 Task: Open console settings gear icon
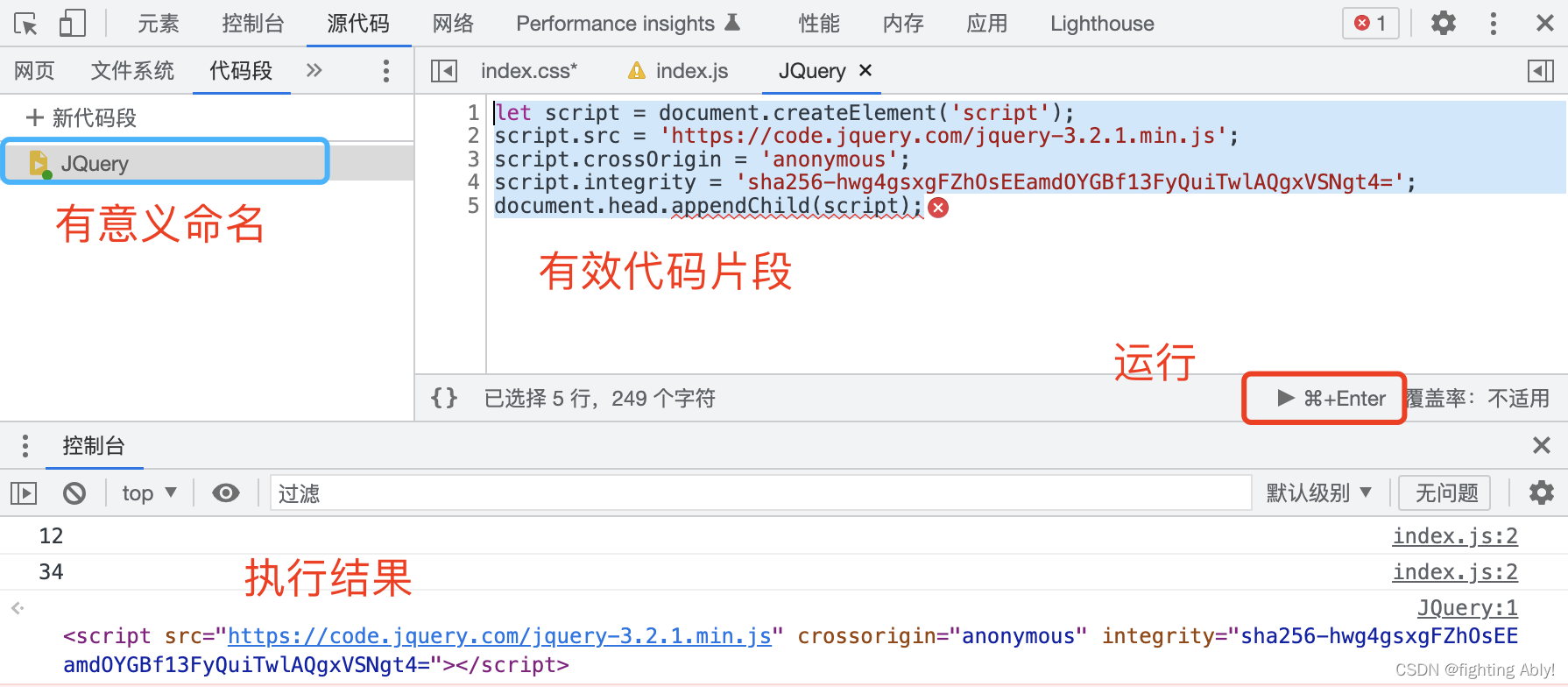[1542, 492]
